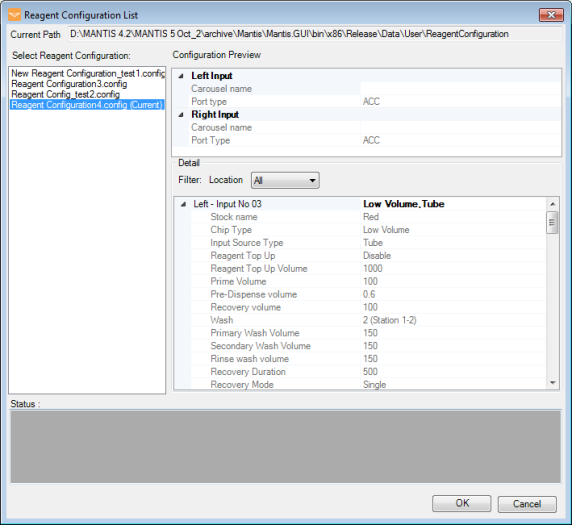This screenshot has height=525, width=572.
Task: Confirm with the OK button
Action: 461,503
